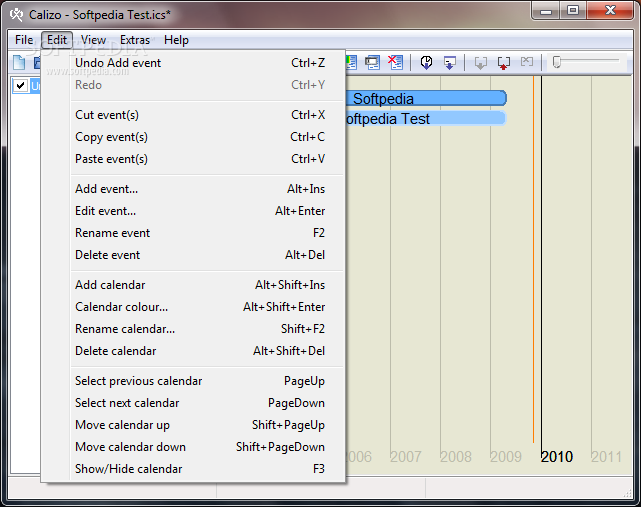The height and width of the screenshot is (507, 641).
Task: Click the 2010 year label on timeline
Action: (x=556, y=457)
